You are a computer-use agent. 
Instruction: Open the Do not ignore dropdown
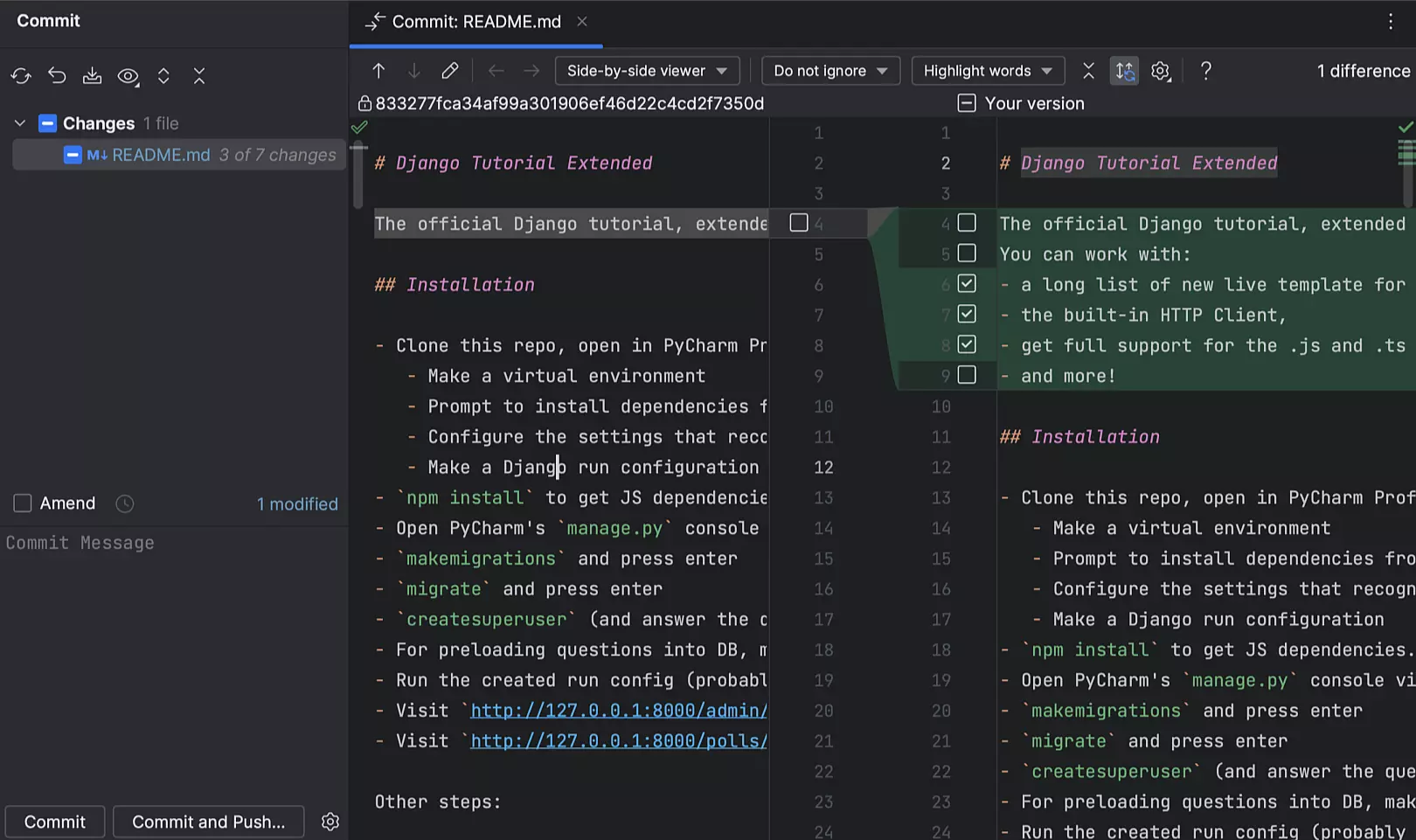point(829,71)
